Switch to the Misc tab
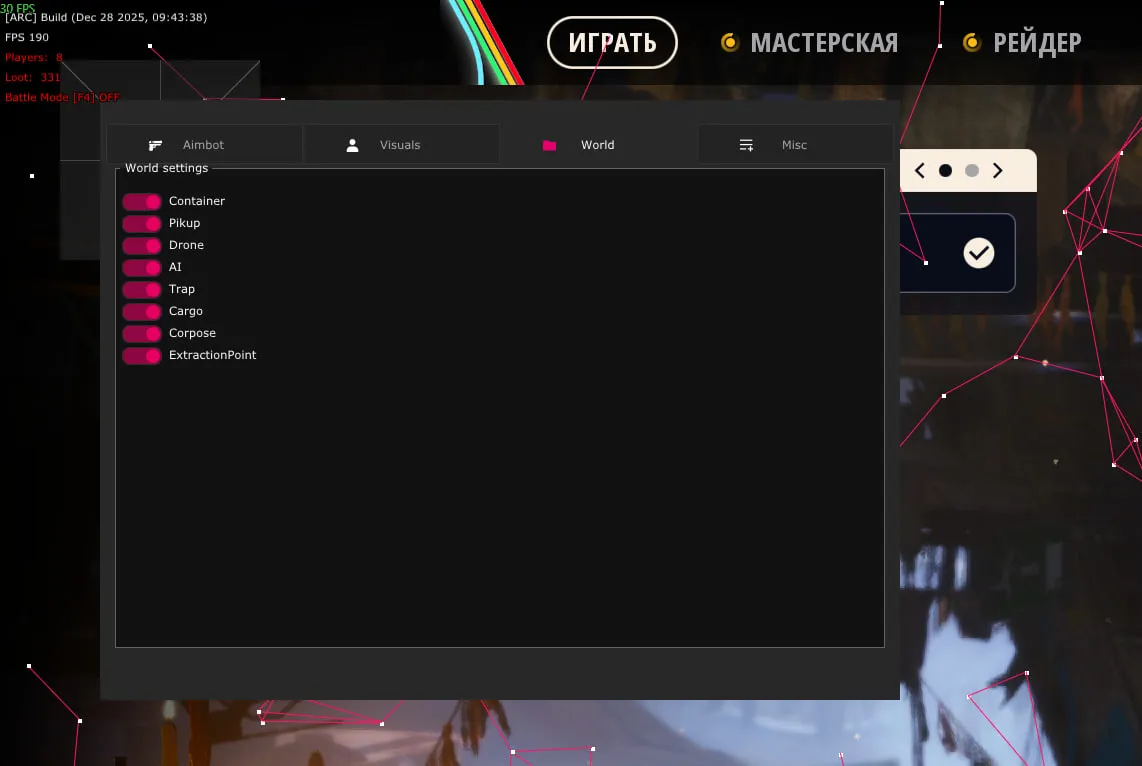The height and width of the screenshot is (766, 1142). pyautogui.click(x=795, y=144)
